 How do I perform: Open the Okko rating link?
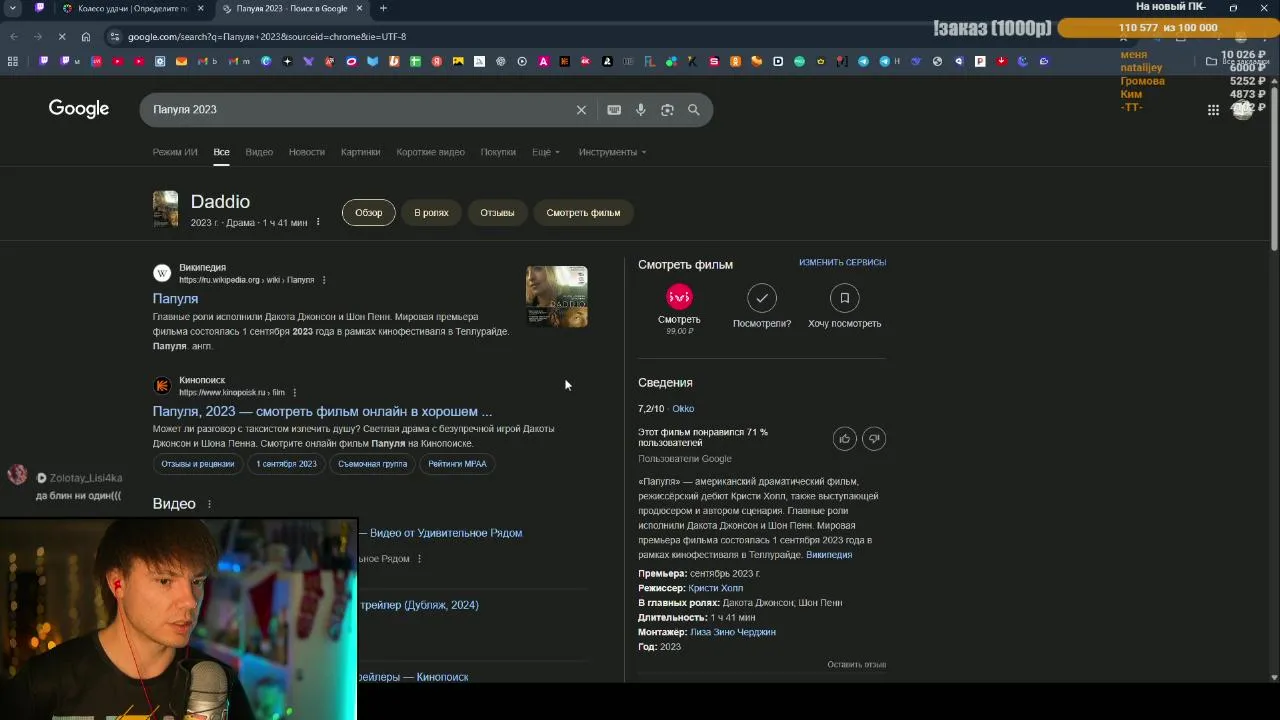point(683,409)
